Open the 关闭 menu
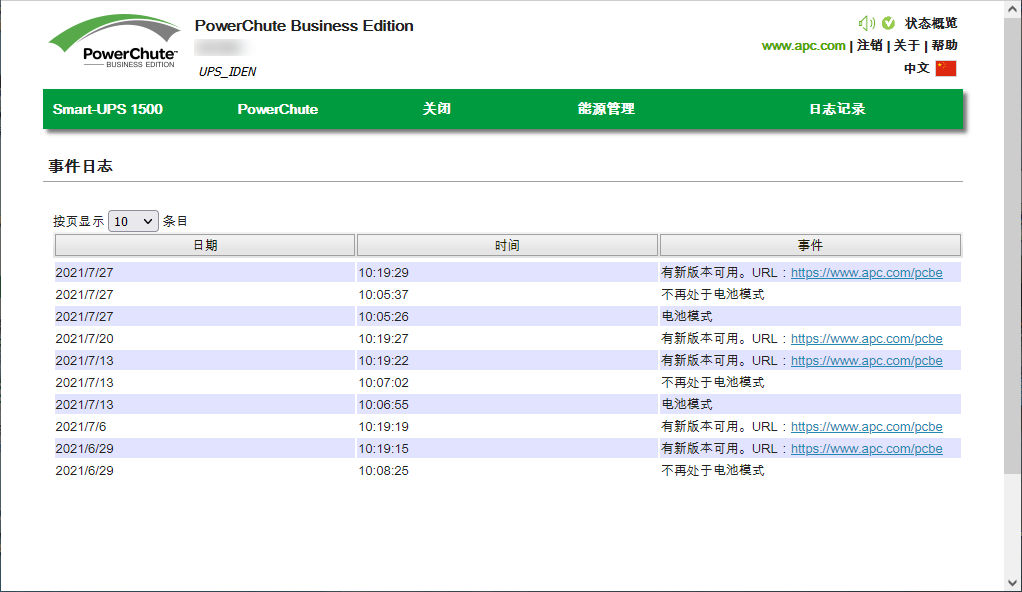The width and height of the screenshot is (1022, 592). (437, 109)
